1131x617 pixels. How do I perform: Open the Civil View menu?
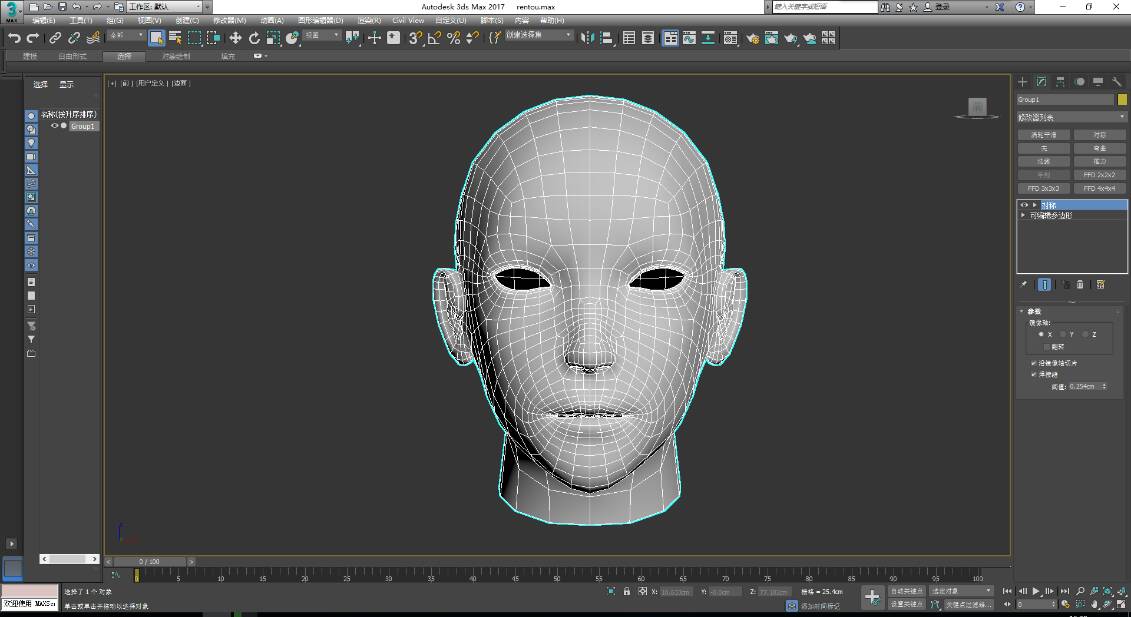tap(407, 20)
